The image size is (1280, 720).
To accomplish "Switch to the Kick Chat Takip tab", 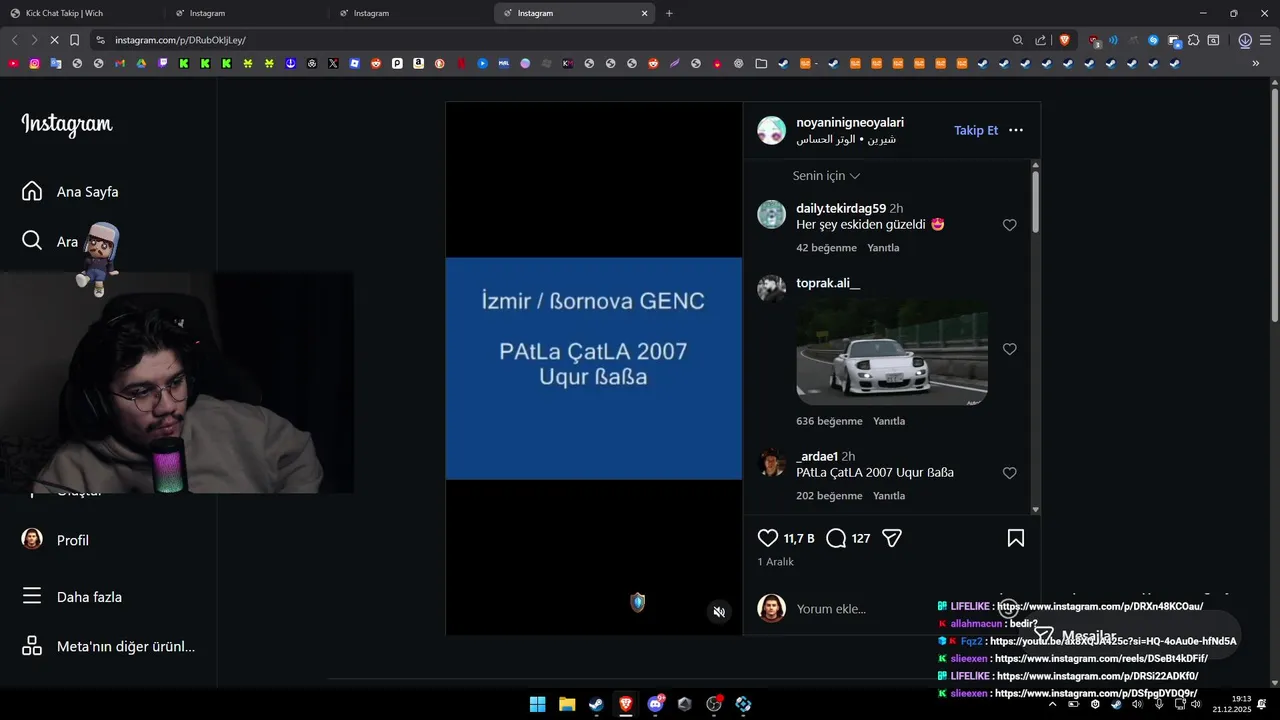I will click(81, 13).
